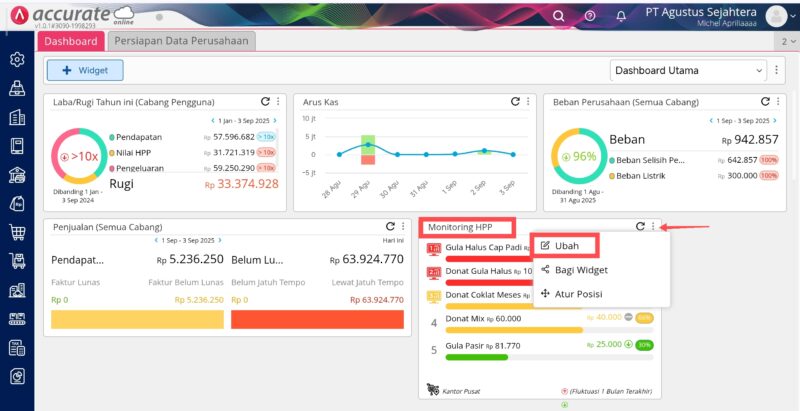Screen dimensions: 800x411
Task: Open the notifications bell
Action: (620, 15)
